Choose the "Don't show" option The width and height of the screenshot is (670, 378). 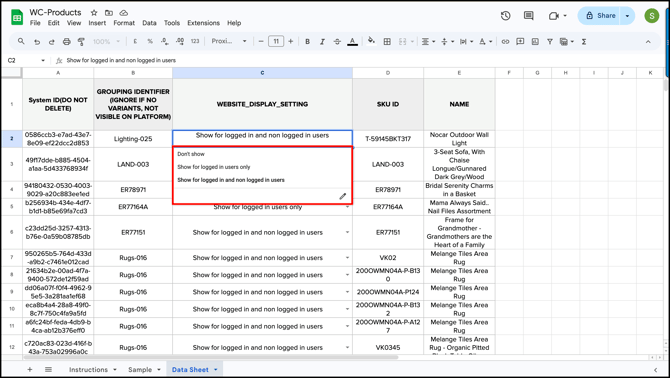[x=191, y=154]
